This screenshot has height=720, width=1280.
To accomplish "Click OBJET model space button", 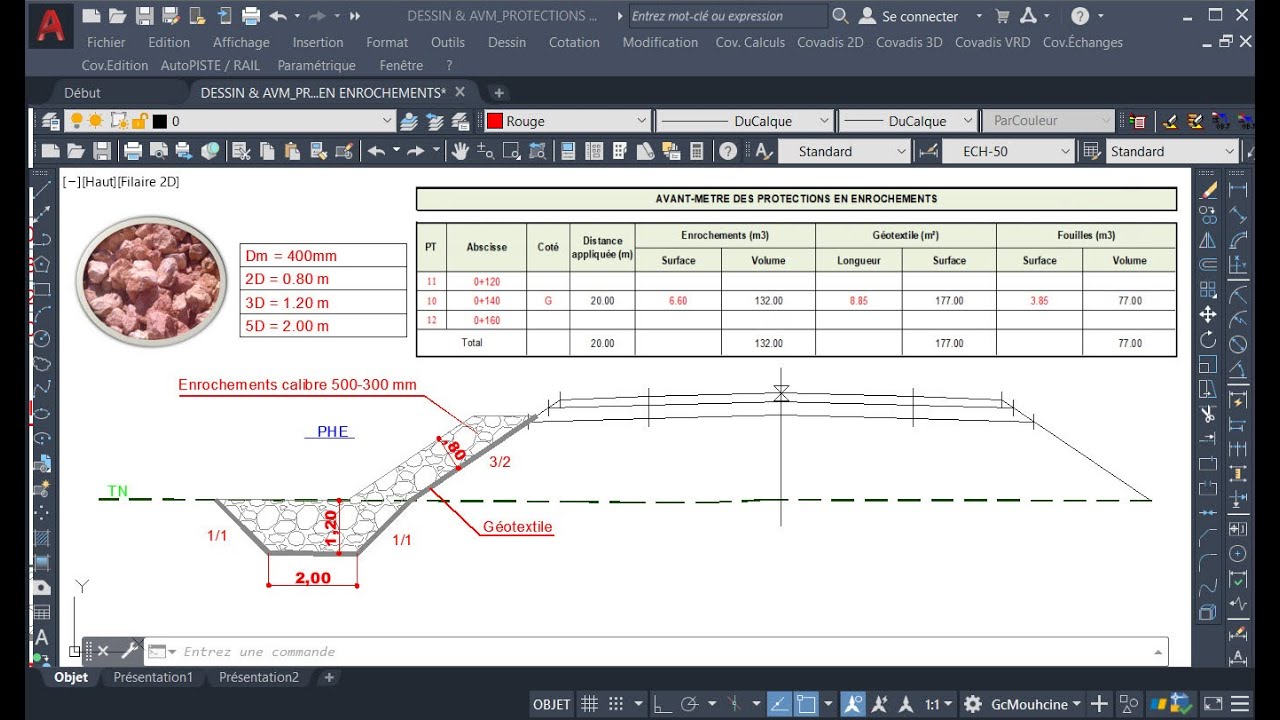I will (x=551, y=704).
